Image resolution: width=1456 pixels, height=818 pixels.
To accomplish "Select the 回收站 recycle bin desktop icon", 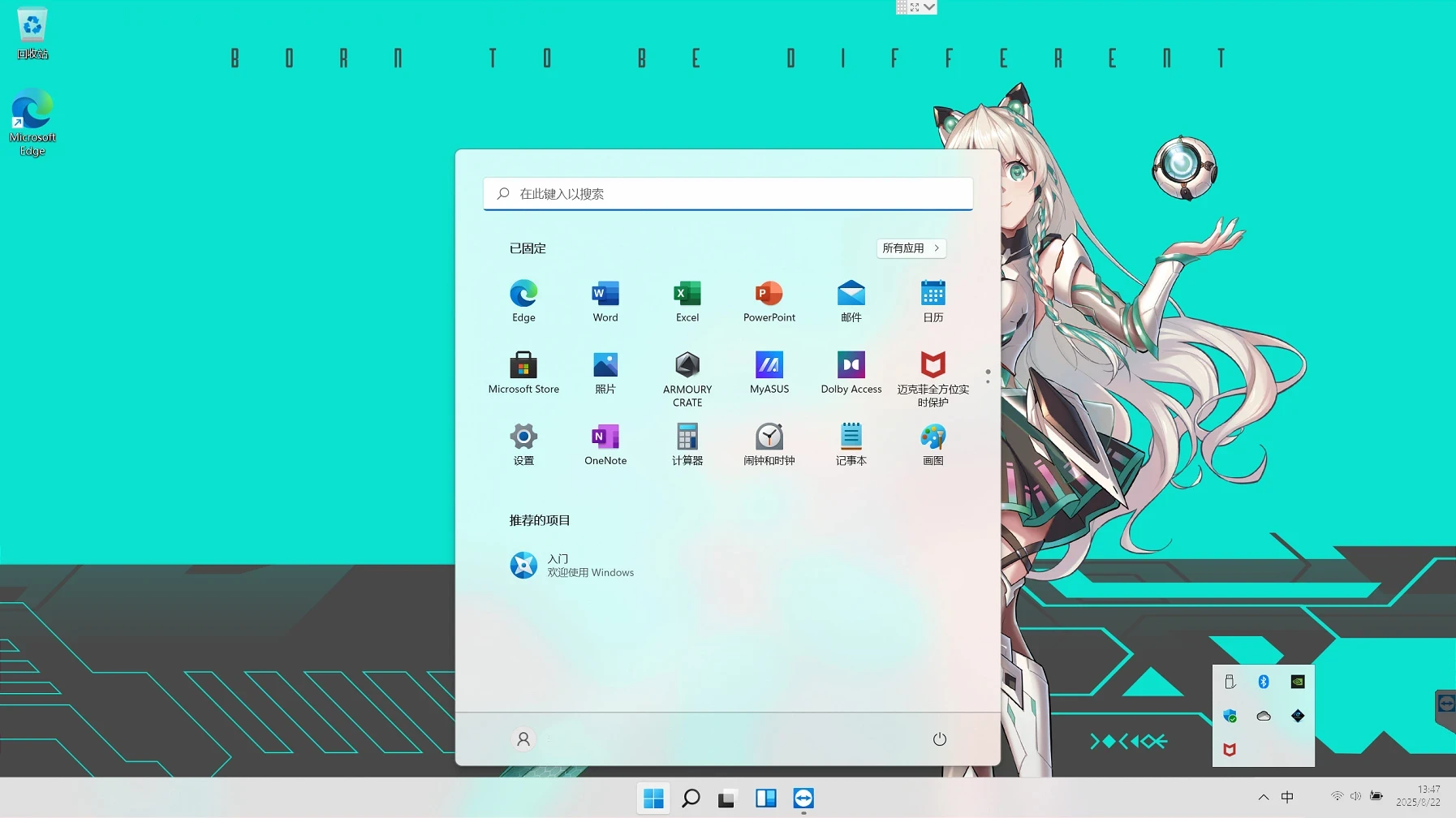I will [x=32, y=33].
